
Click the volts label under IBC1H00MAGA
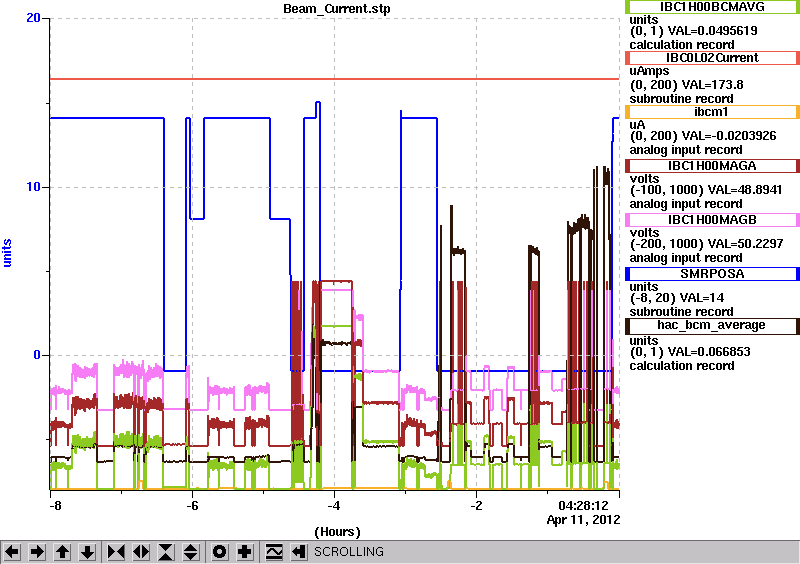click(644, 179)
